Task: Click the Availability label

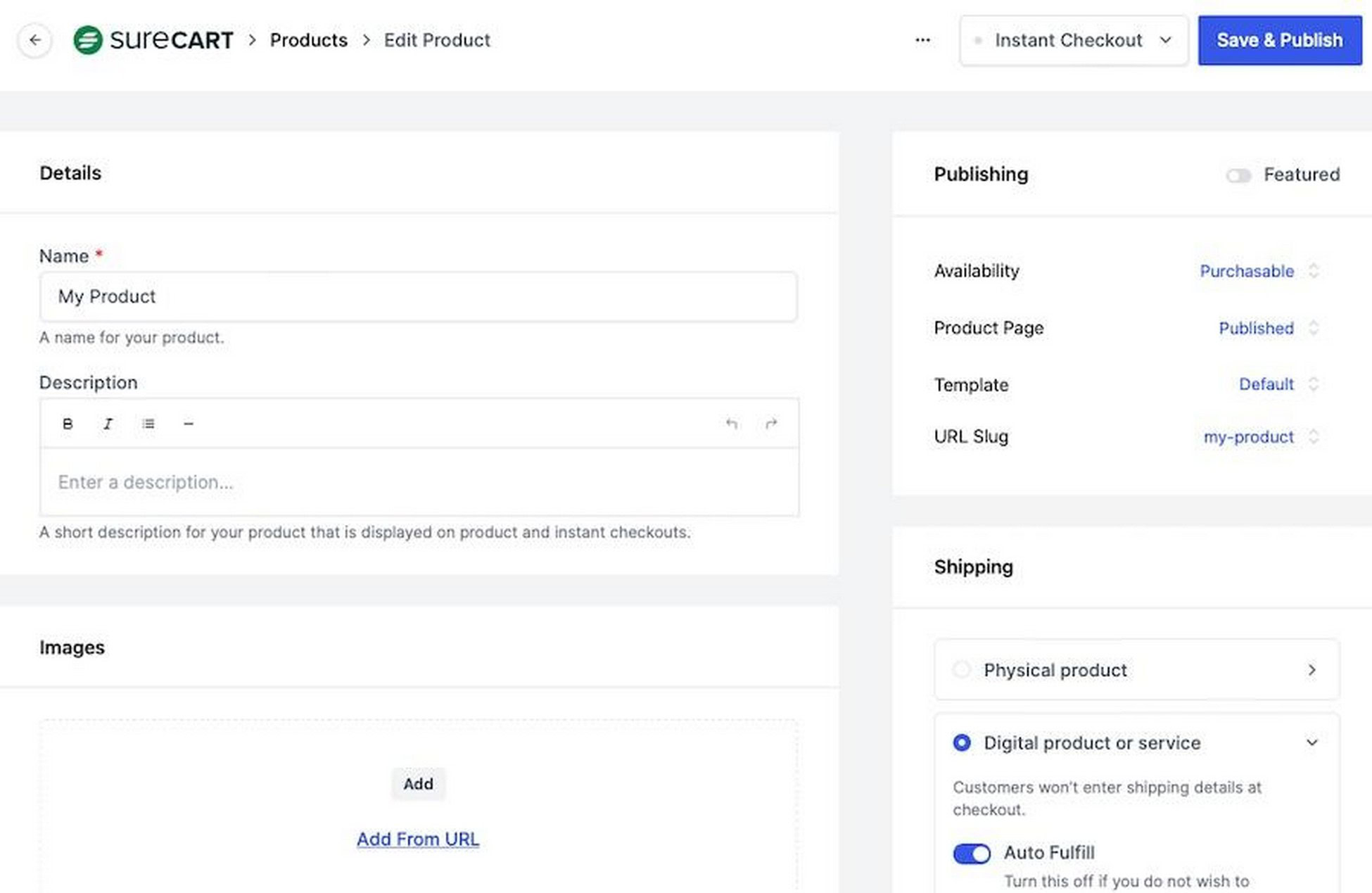Action: (x=977, y=271)
